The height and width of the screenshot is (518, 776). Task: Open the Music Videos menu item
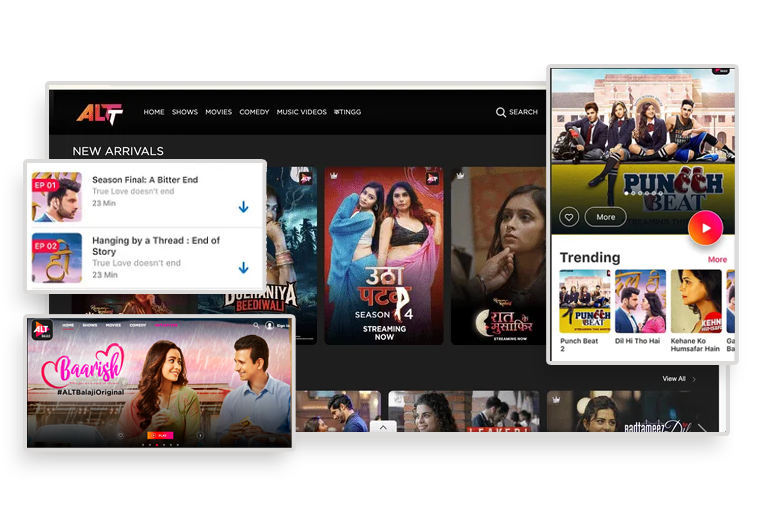[x=301, y=112]
